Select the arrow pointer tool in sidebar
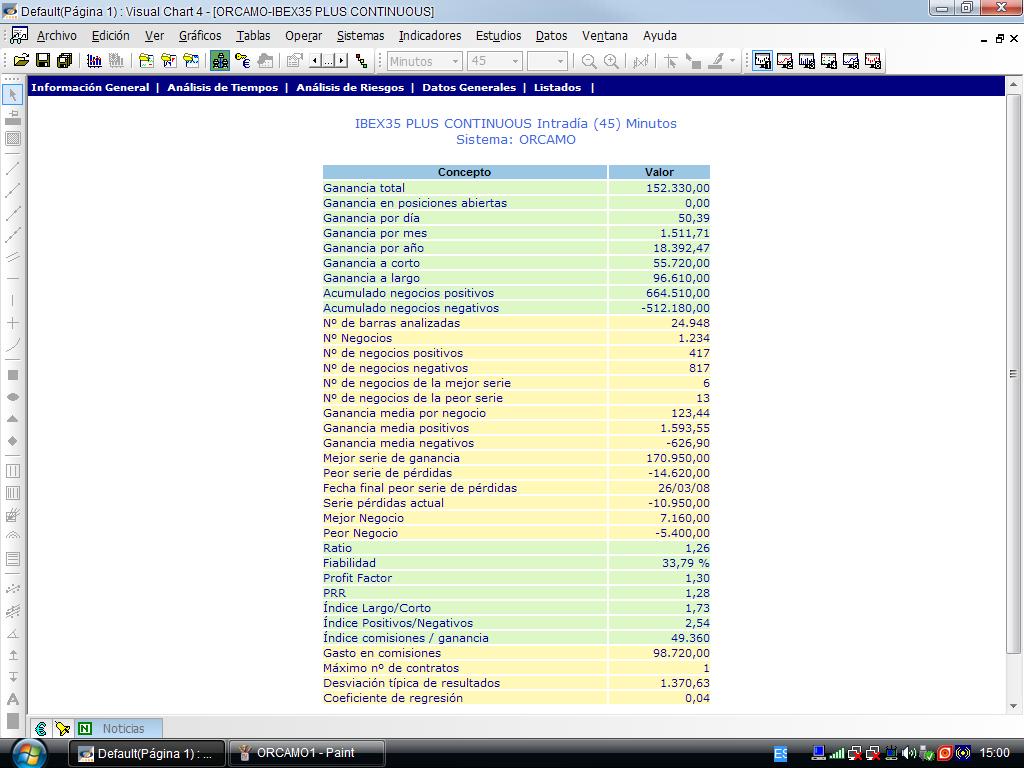 click(x=13, y=95)
